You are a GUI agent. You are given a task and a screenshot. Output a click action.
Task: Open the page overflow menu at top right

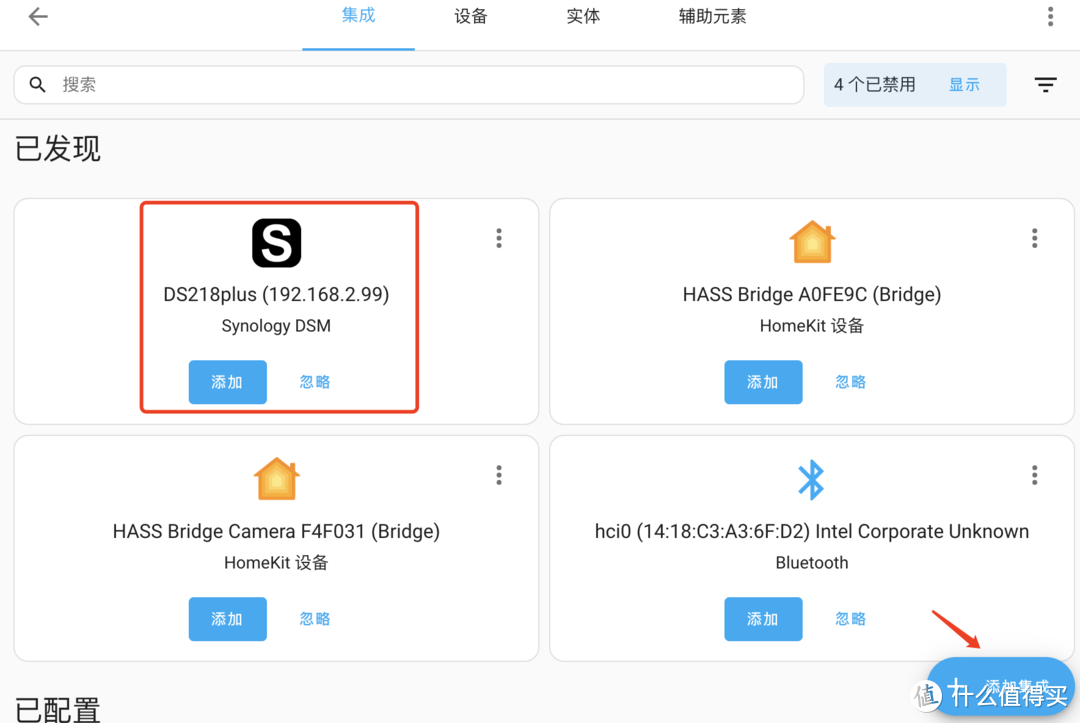click(1049, 16)
